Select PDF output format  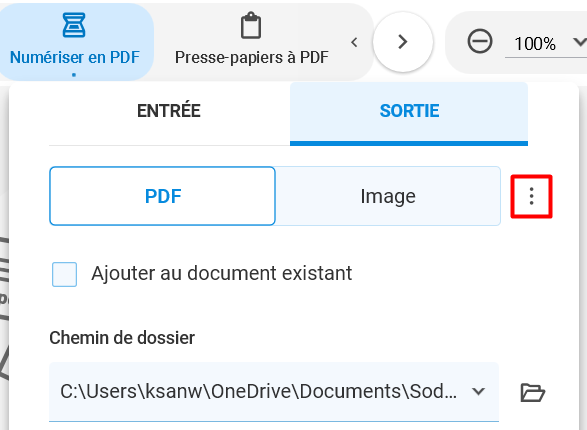click(162, 196)
